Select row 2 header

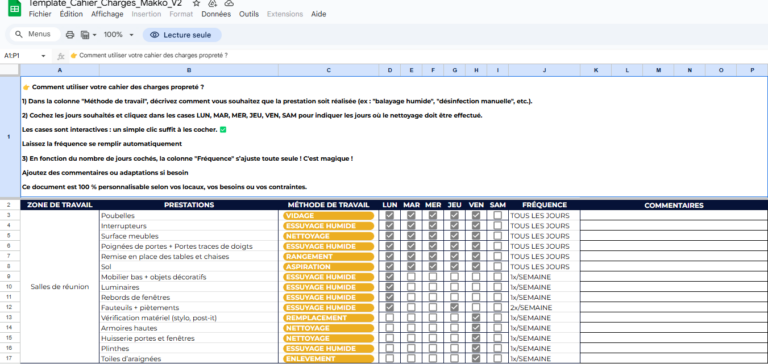click(10, 205)
